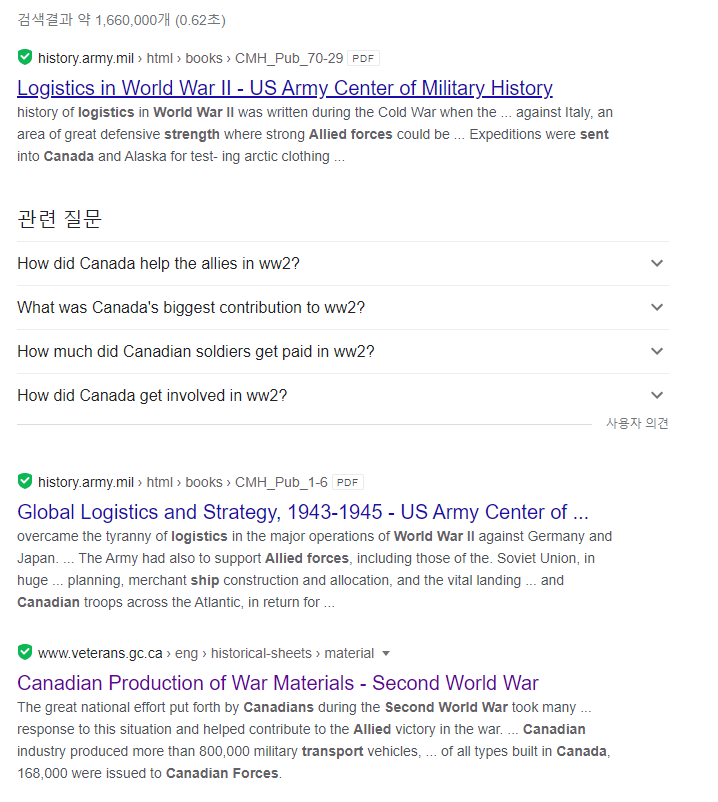Click green shield icon beside veterans.gc.ca result
718x802 pixels.
pos(25,652)
